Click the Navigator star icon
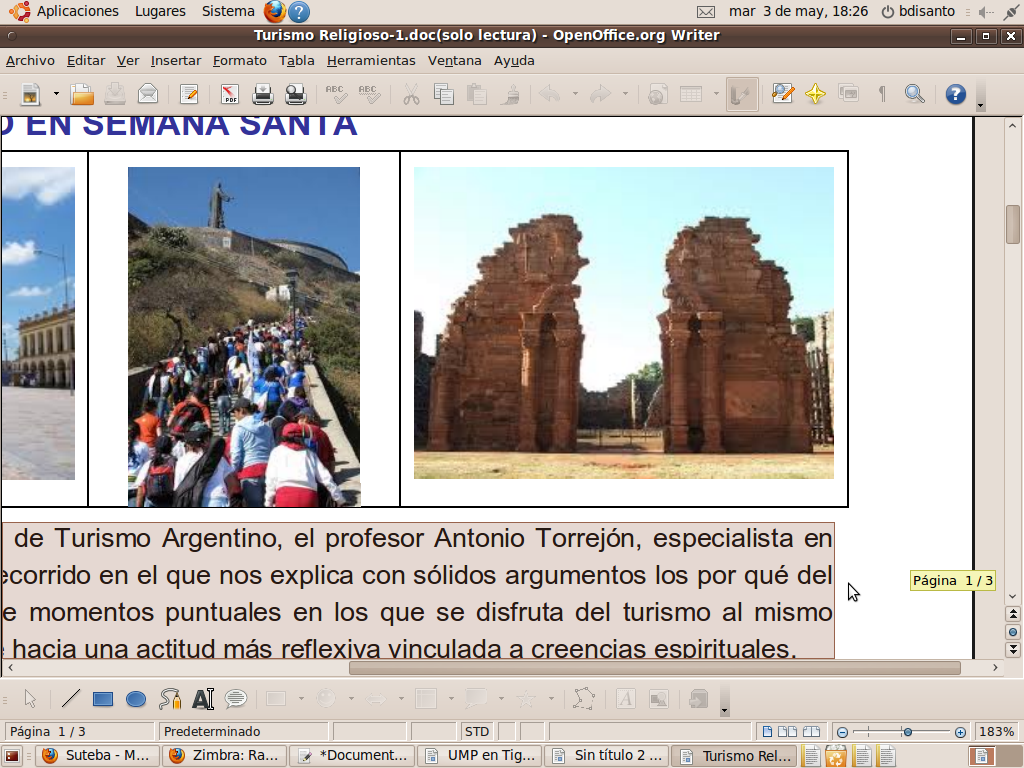Screen dimensions: 1024x768 [815, 94]
